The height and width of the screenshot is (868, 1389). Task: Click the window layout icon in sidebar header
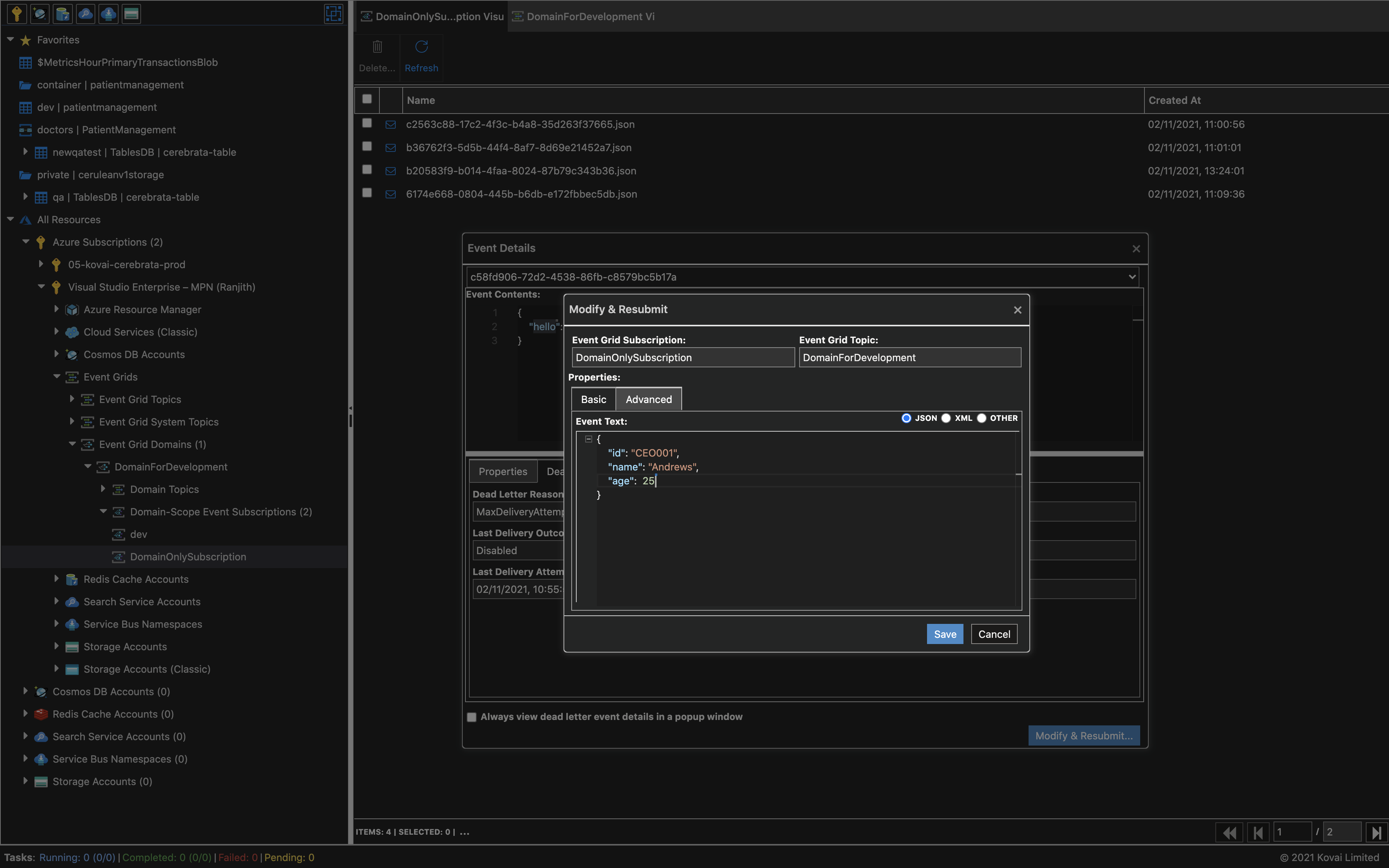coord(333,13)
